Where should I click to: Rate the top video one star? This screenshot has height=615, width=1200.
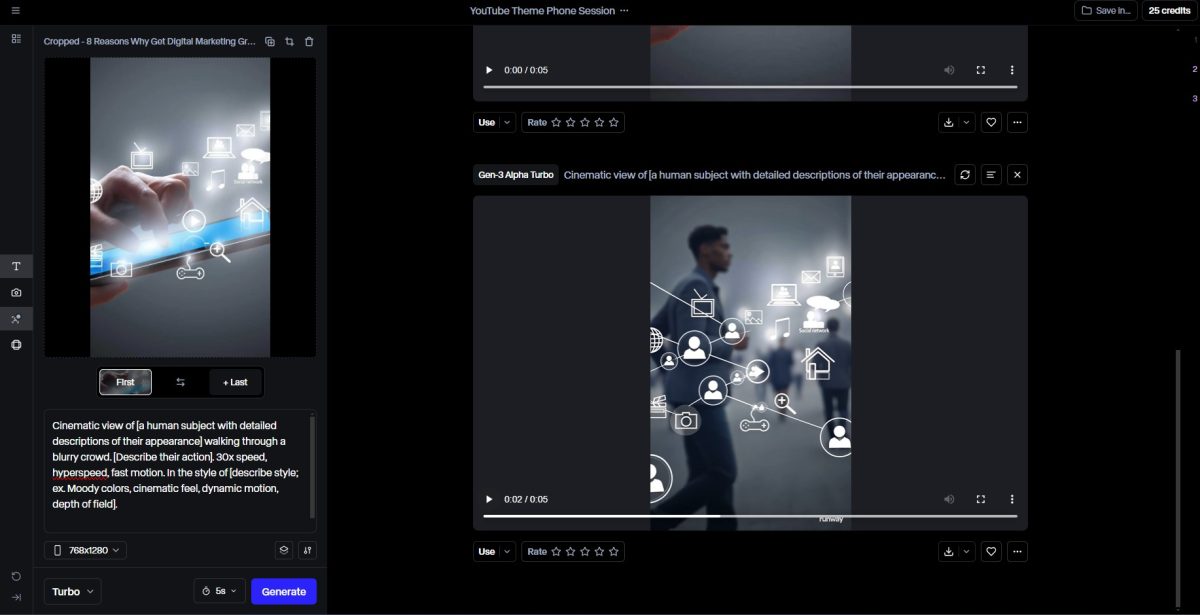point(556,122)
